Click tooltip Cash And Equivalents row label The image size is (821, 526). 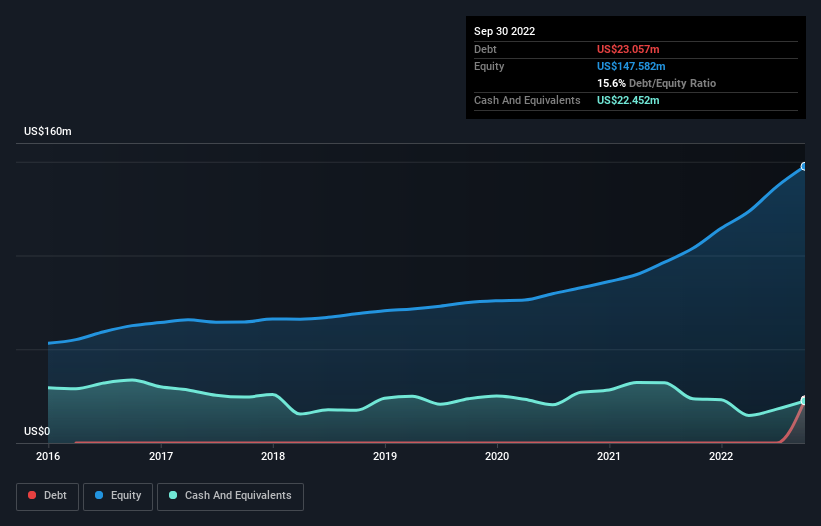[527, 100]
